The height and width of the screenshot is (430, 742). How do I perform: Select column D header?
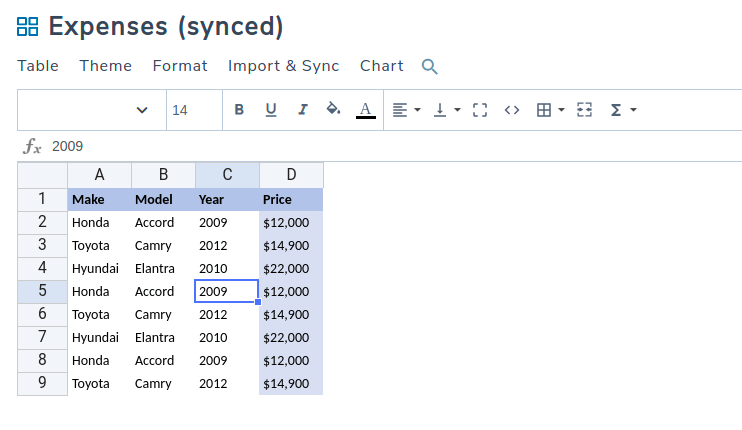pos(291,175)
